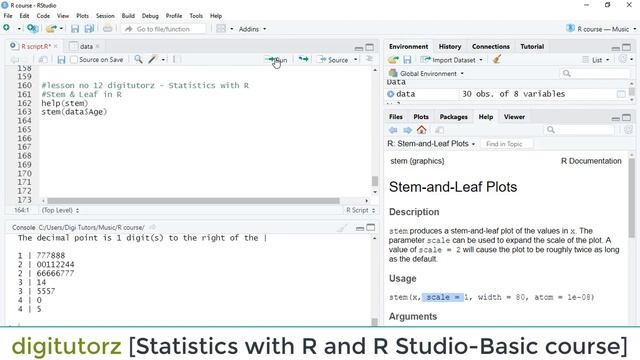Image resolution: width=640 pixels, height=360 pixels.
Task: Switch to the Files tab
Action: click(x=396, y=117)
